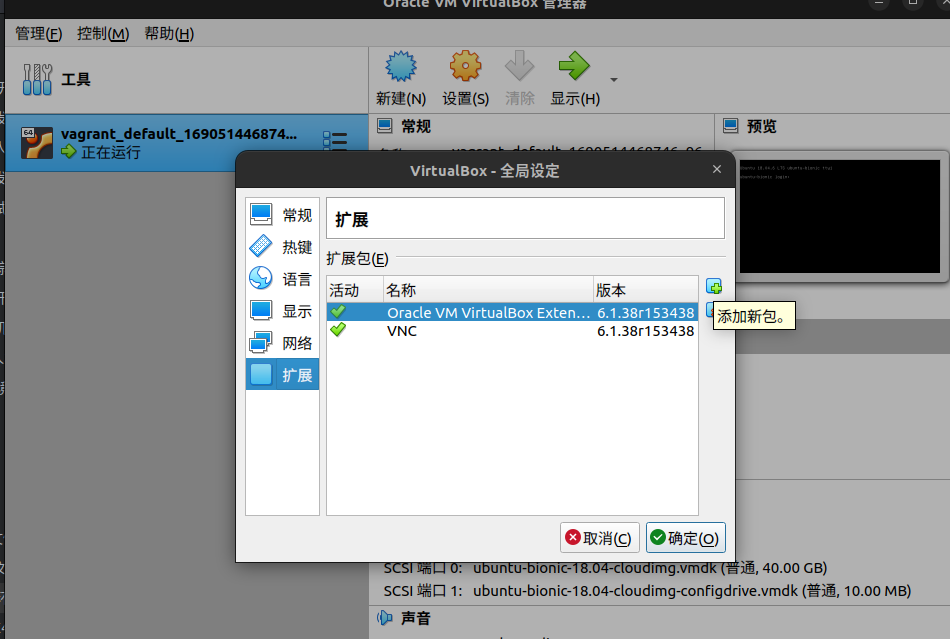Image resolution: width=950 pixels, height=639 pixels.
Task: Click the Audio (声音) section header
Action: click(x=416, y=618)
